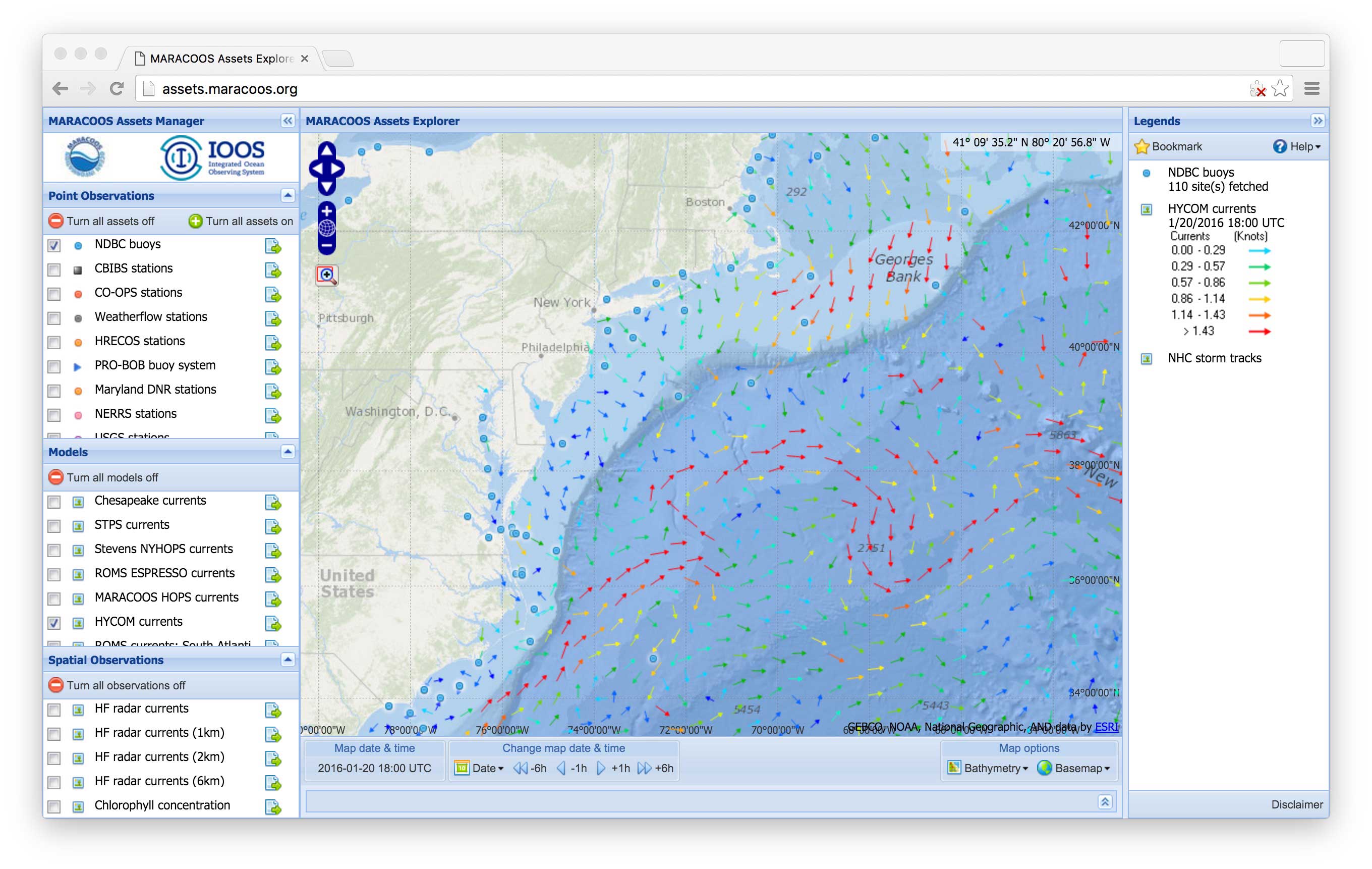Uncheck the HYCOM currents checkbox
The width and height of the screenshot is (1372, 869).
pyautogui.click(x=54, y=623)
